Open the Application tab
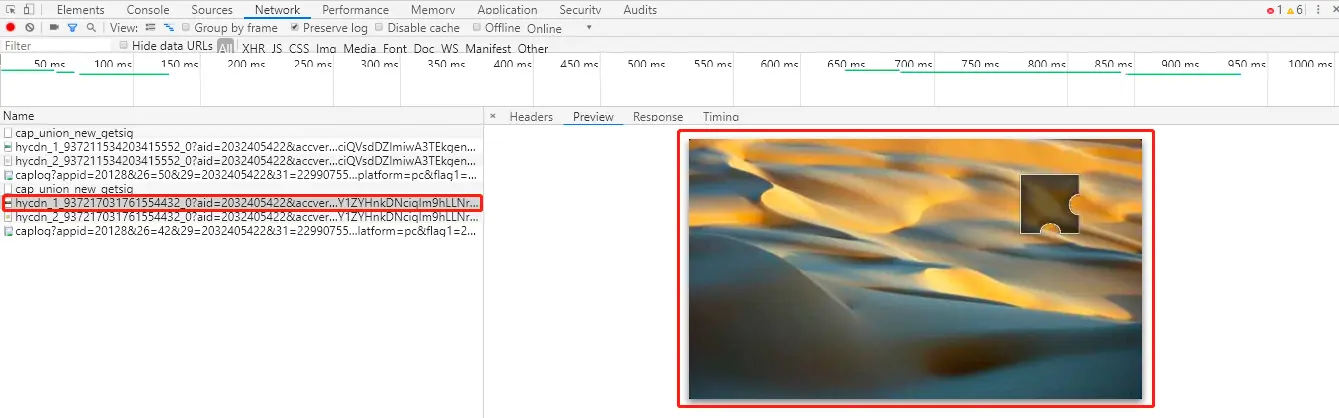The width and height of the screenshot is (1339, 418). (x=508, y=9)
